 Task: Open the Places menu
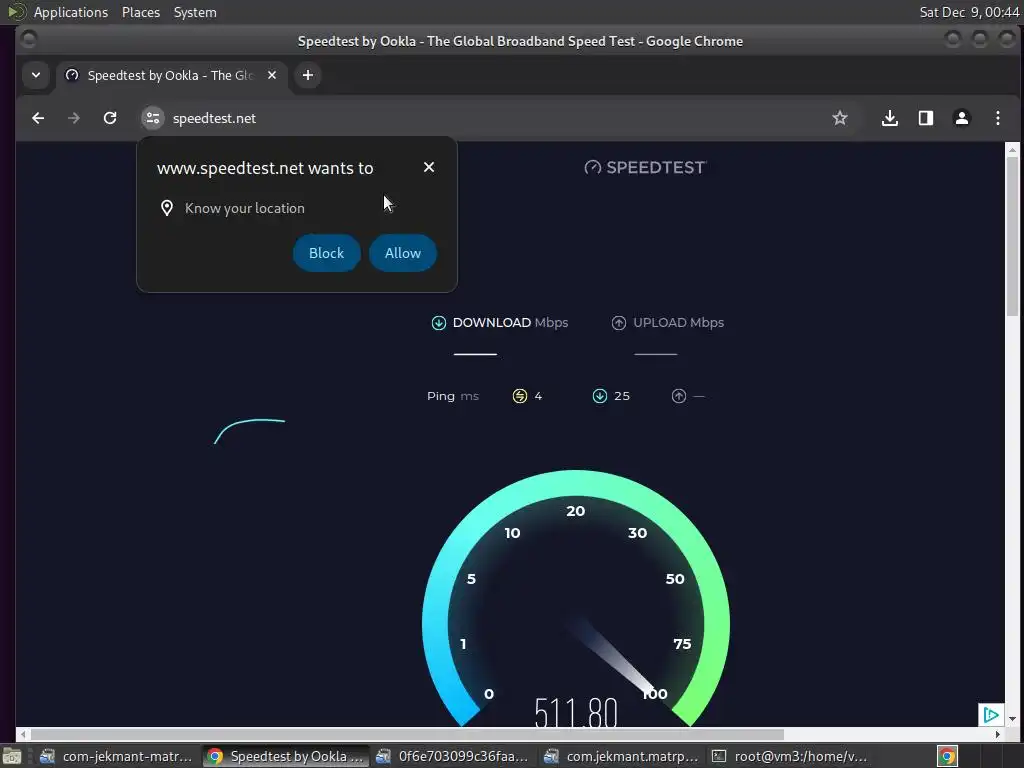pyautogui.click(x=140, y=12)
